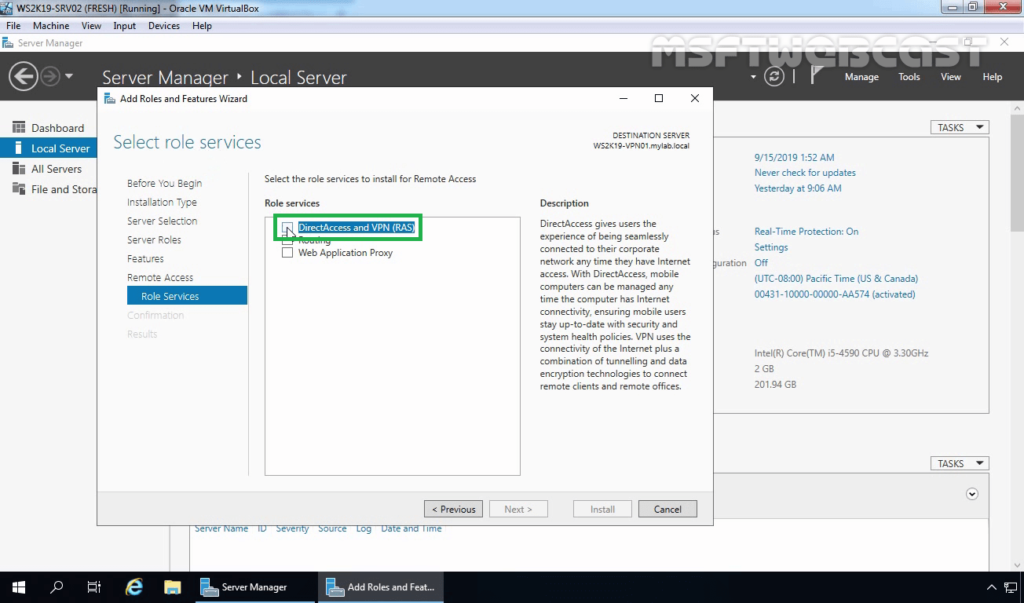Open the Tools menu
Screen dimensions: 1024x603
click(908, 76)
